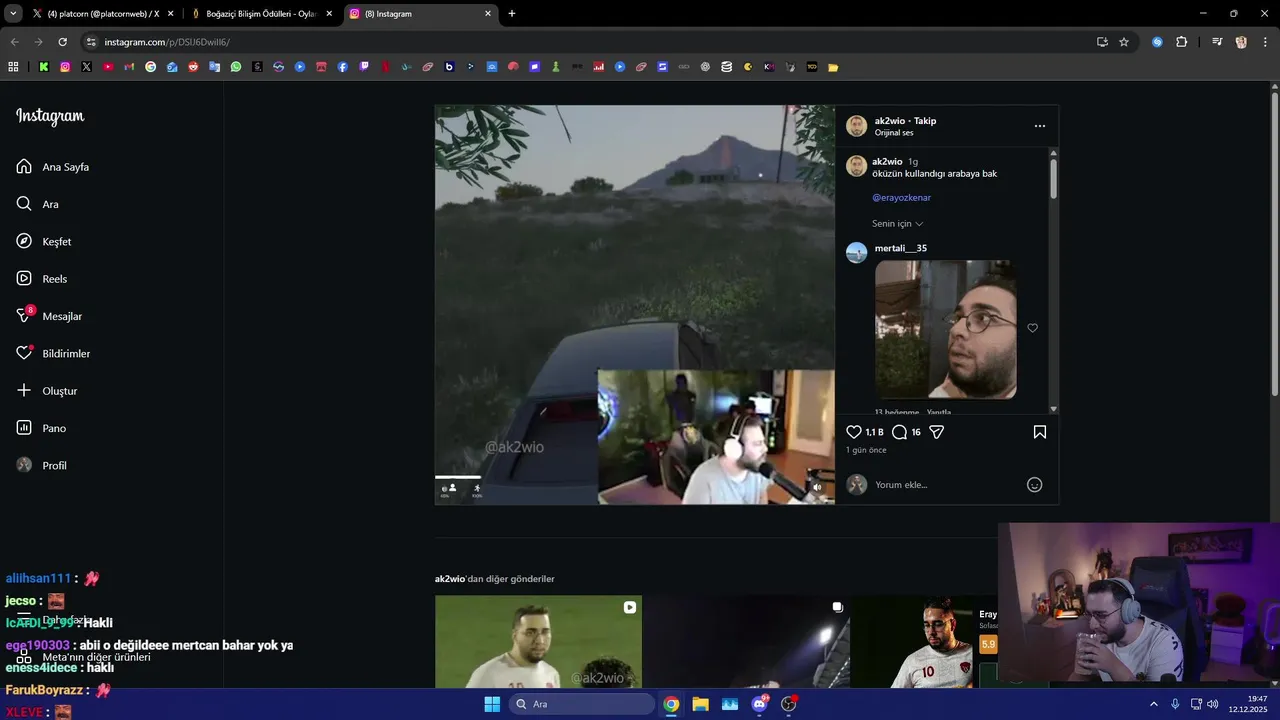This screenshot has width=1280, height=720.
Task: Open mertali__35's profile
Action: pyautogui.click(x=901, y=248)
